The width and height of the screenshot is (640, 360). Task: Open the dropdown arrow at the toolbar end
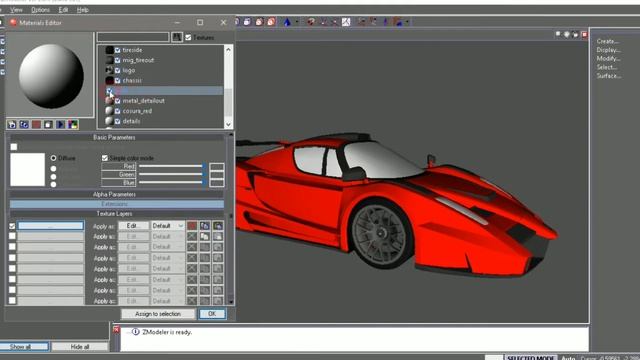click(x=407, y=22)
